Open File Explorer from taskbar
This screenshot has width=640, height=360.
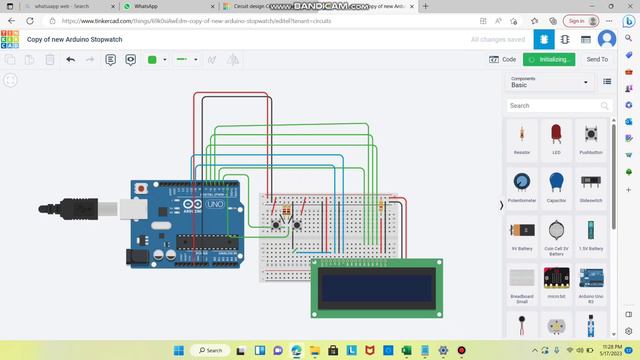coord(314,350)
